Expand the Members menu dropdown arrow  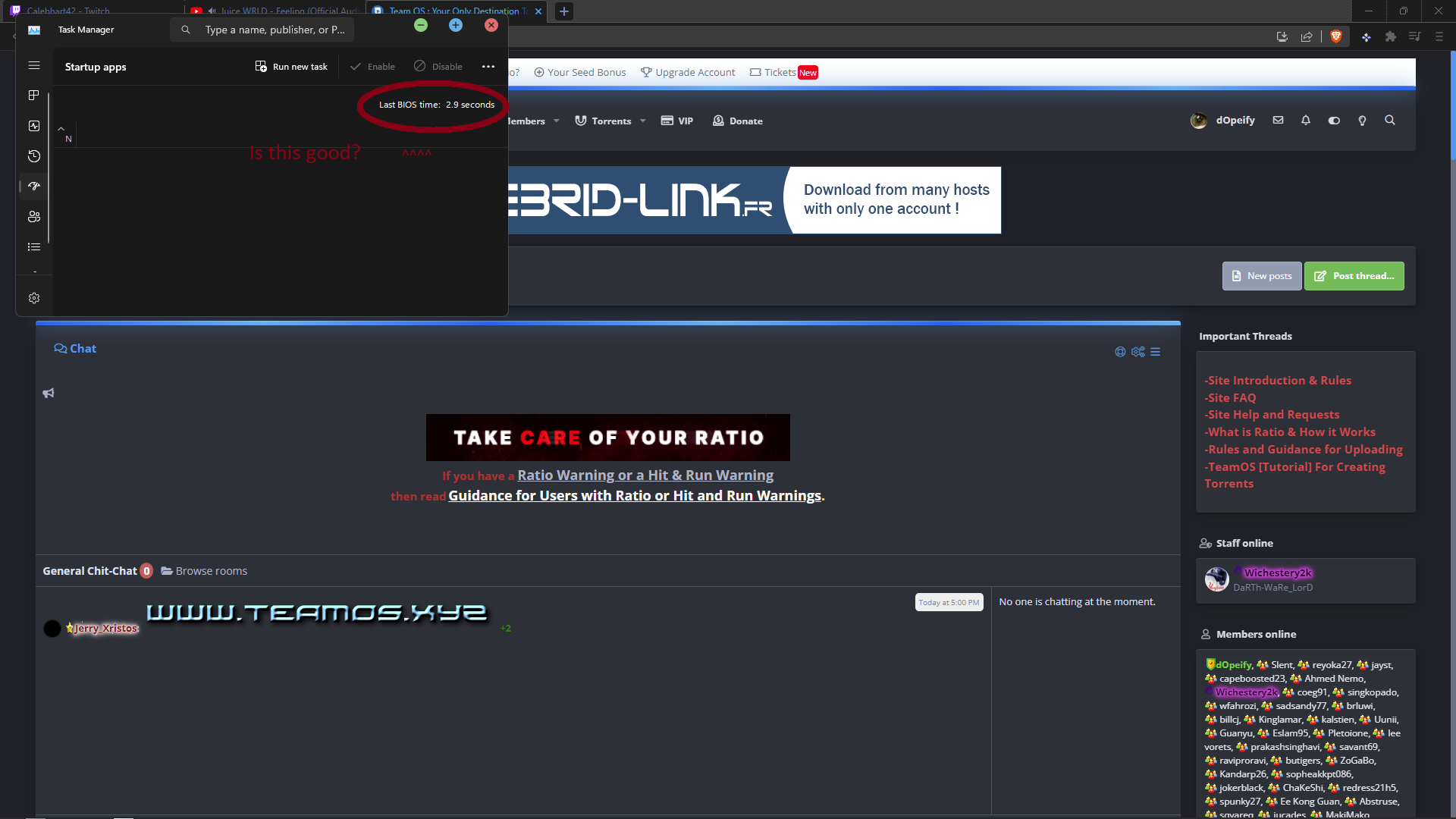pyautogui.click(x=557, y=121)
